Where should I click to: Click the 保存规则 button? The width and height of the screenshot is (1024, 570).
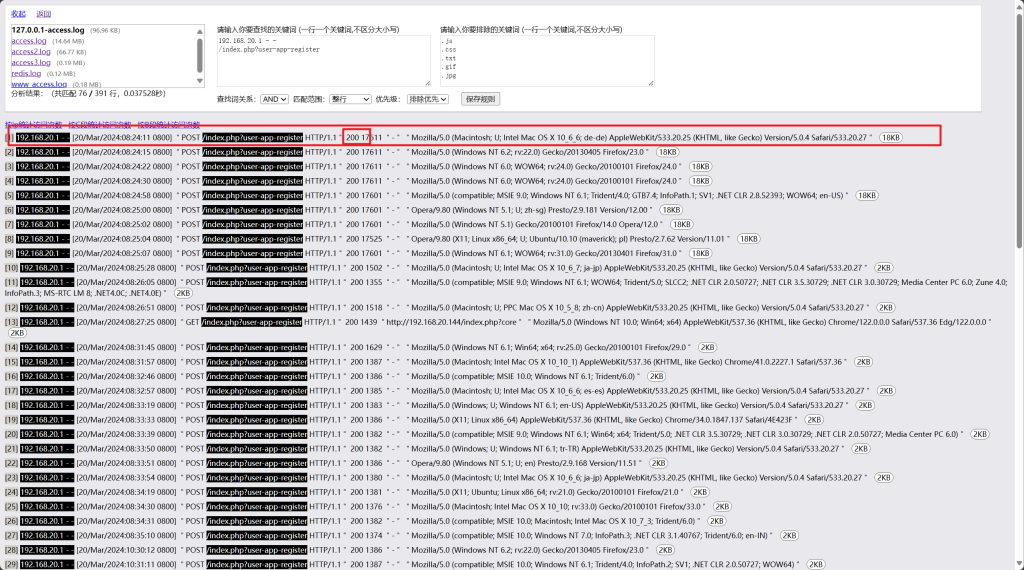tap(480, 99)
